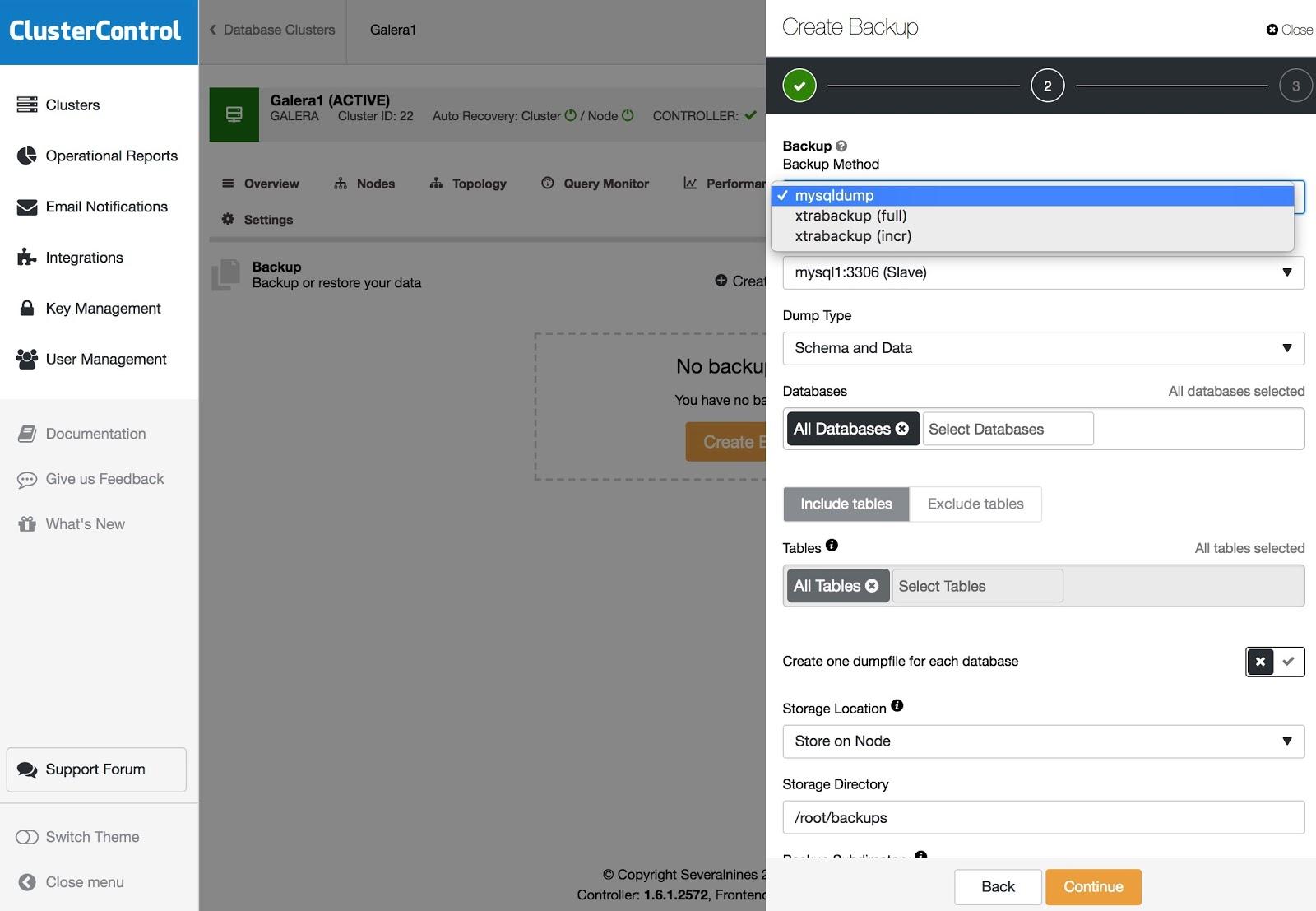Click the Documentation book icon

tap(27, 434)
